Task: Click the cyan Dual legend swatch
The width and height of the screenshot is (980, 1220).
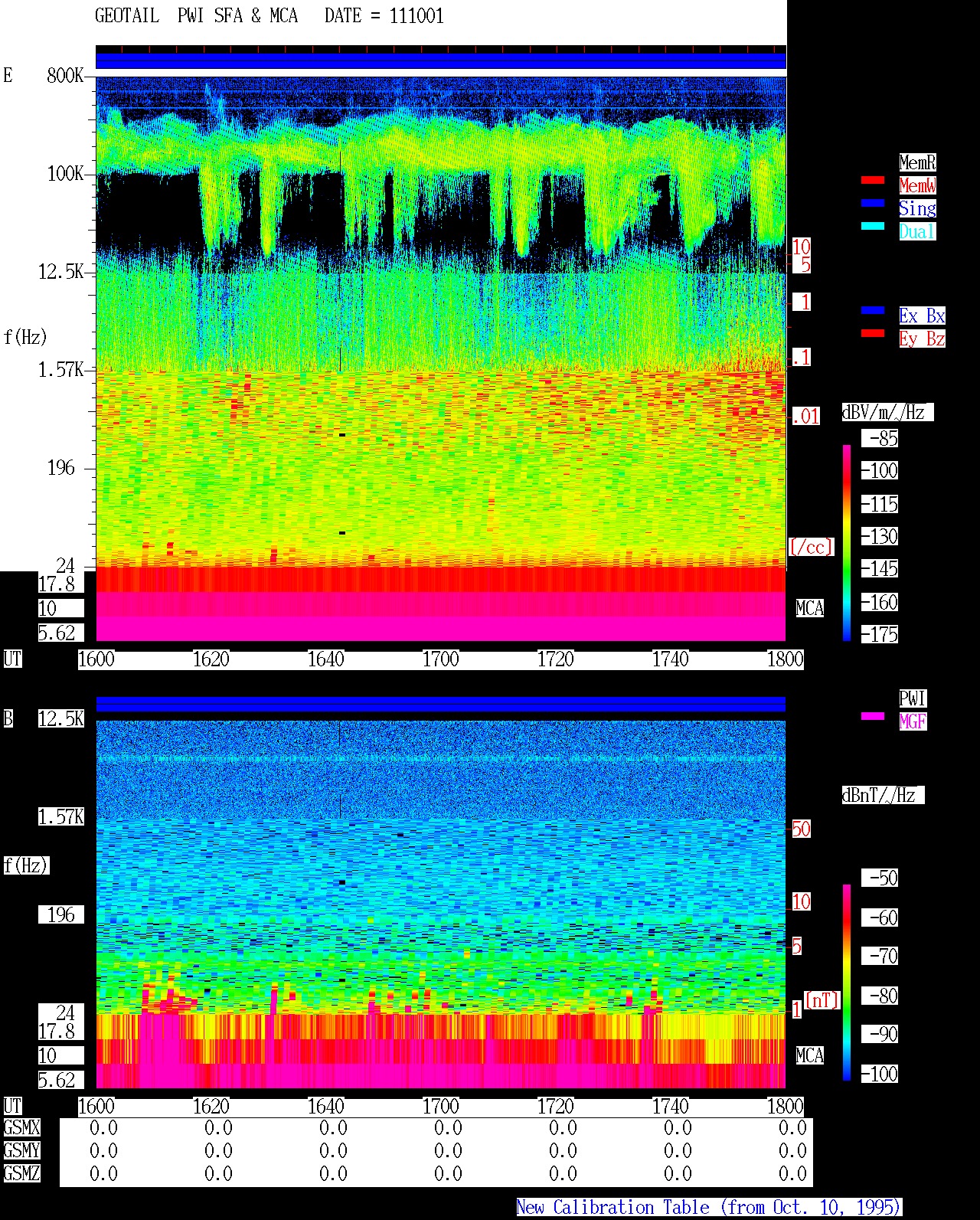Action: (x=873, y=226)
